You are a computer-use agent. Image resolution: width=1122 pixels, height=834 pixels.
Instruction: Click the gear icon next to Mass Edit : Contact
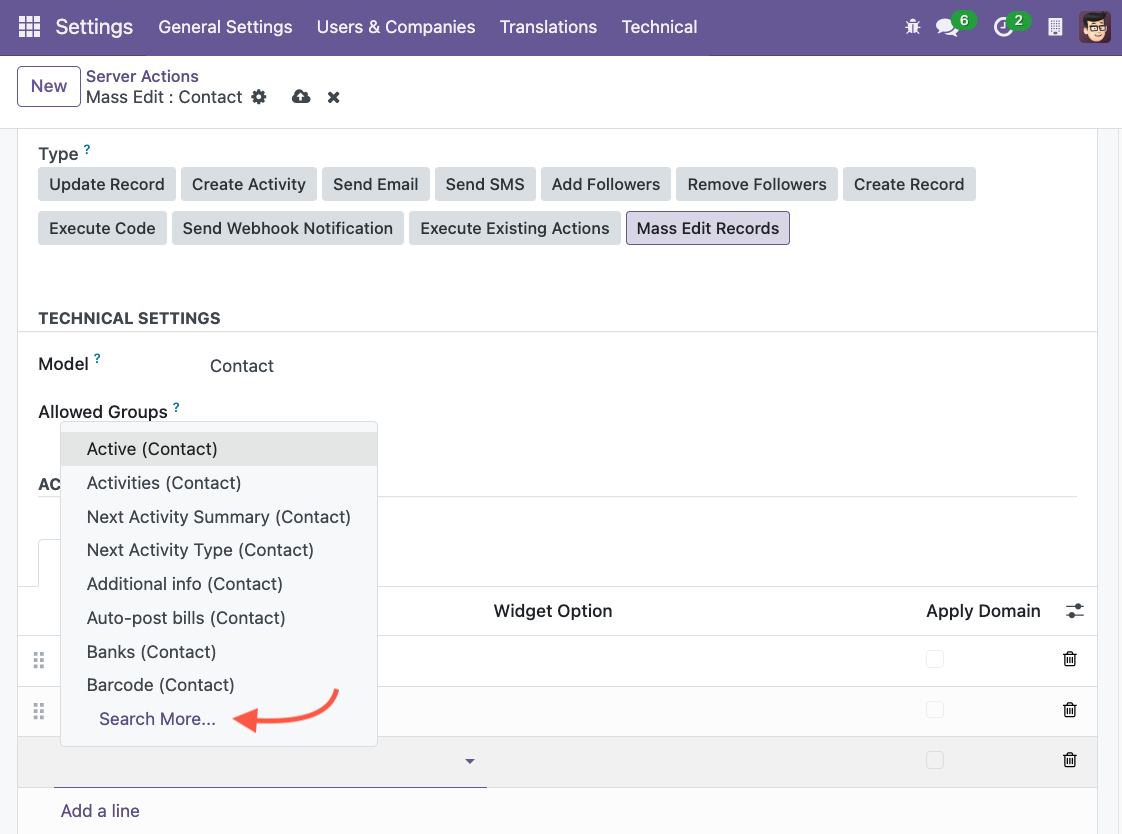pos(259,97)
